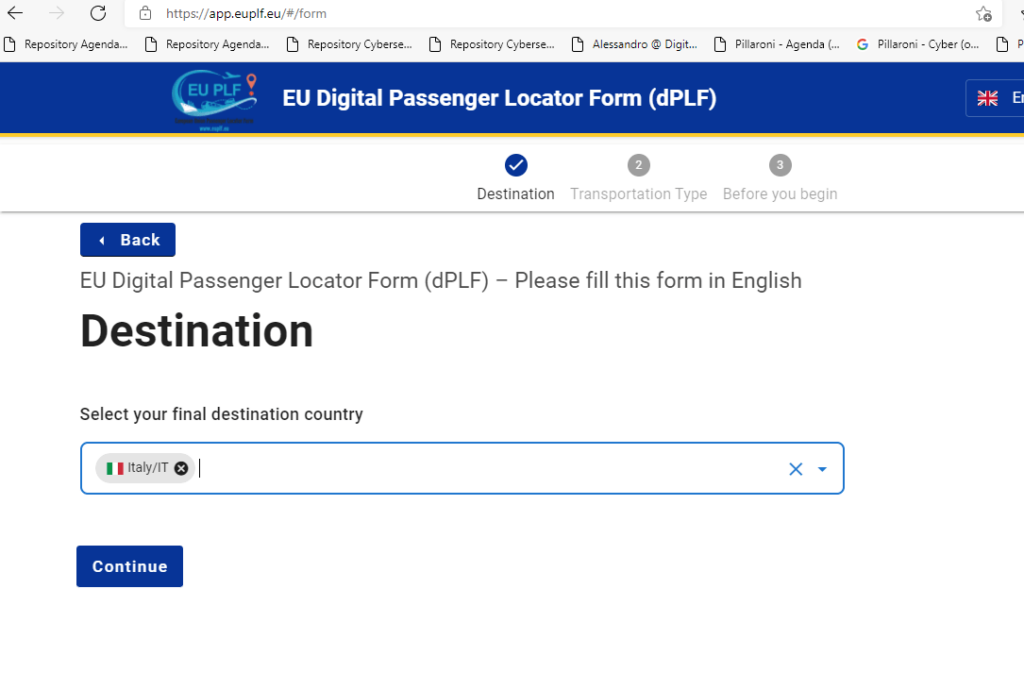This screenshot has height=673, width=1024.
Task: Click step 2 circle for Transportation Type
Action: [638, 165]
